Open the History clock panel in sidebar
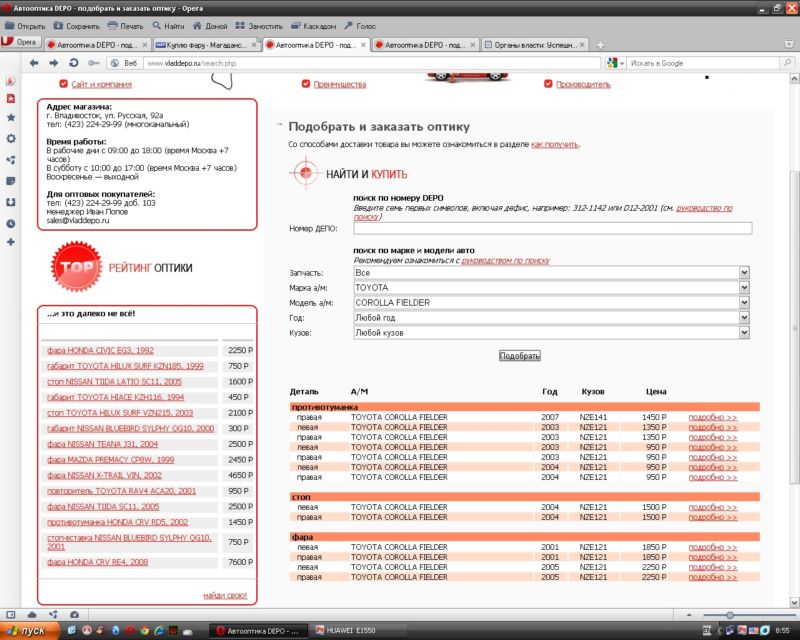The image size is (800, 640). (11, 224)
